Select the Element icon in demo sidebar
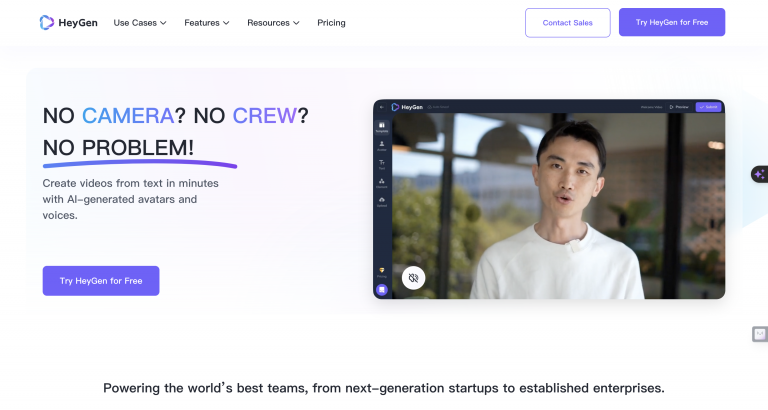Viewport: 768px width, 410px height. (x=382, y=183)
